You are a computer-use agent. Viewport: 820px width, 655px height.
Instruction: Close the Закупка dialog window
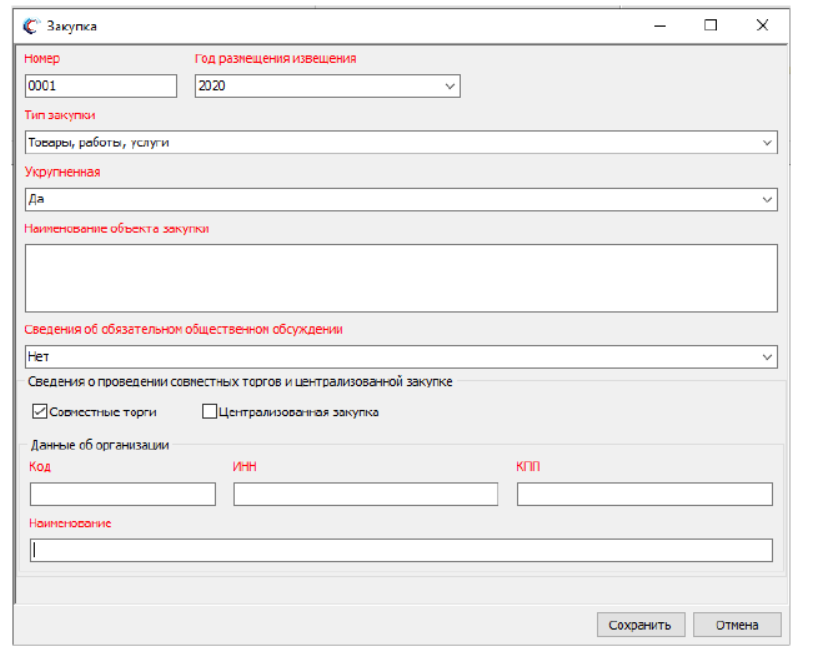[763, 26]
